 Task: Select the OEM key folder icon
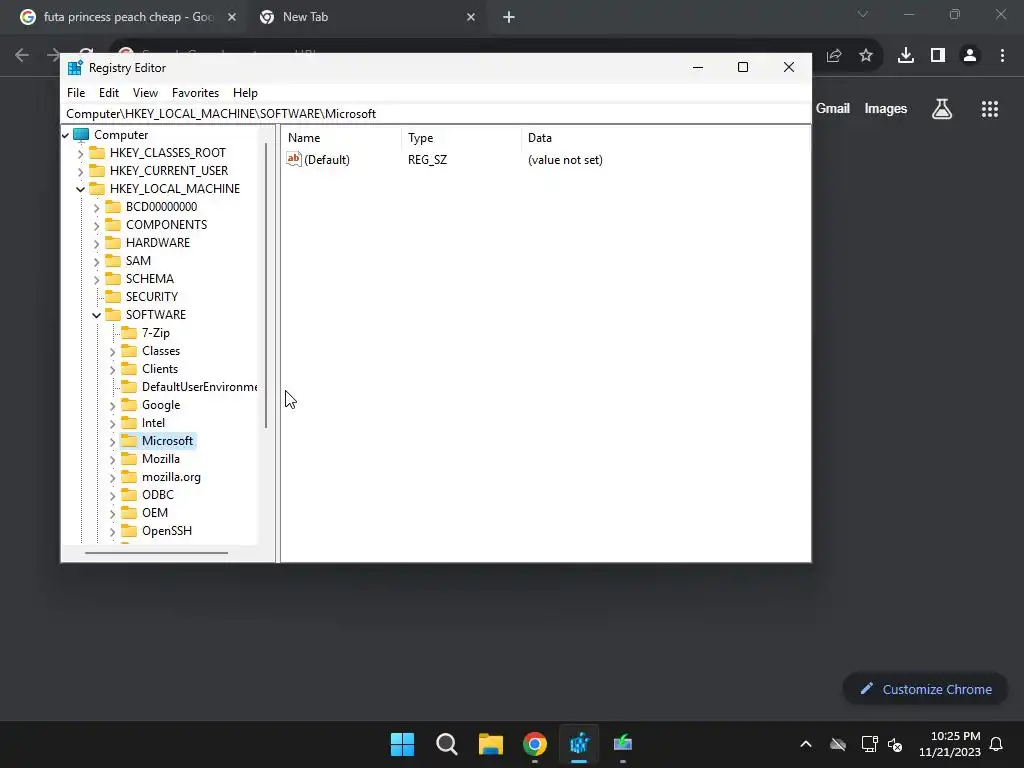(x=129, y=513)
